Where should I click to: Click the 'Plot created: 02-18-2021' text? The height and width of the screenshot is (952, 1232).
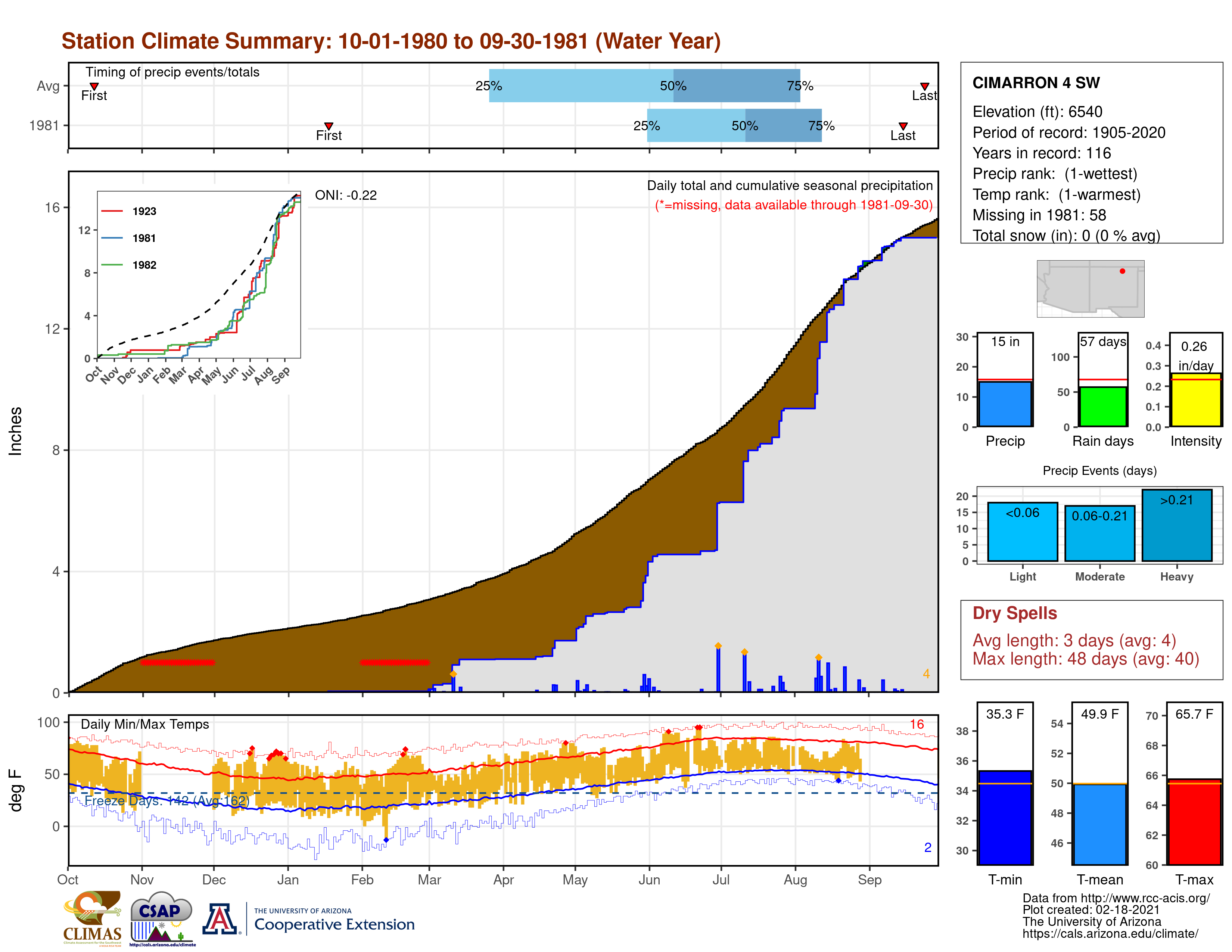point(1091,910)
